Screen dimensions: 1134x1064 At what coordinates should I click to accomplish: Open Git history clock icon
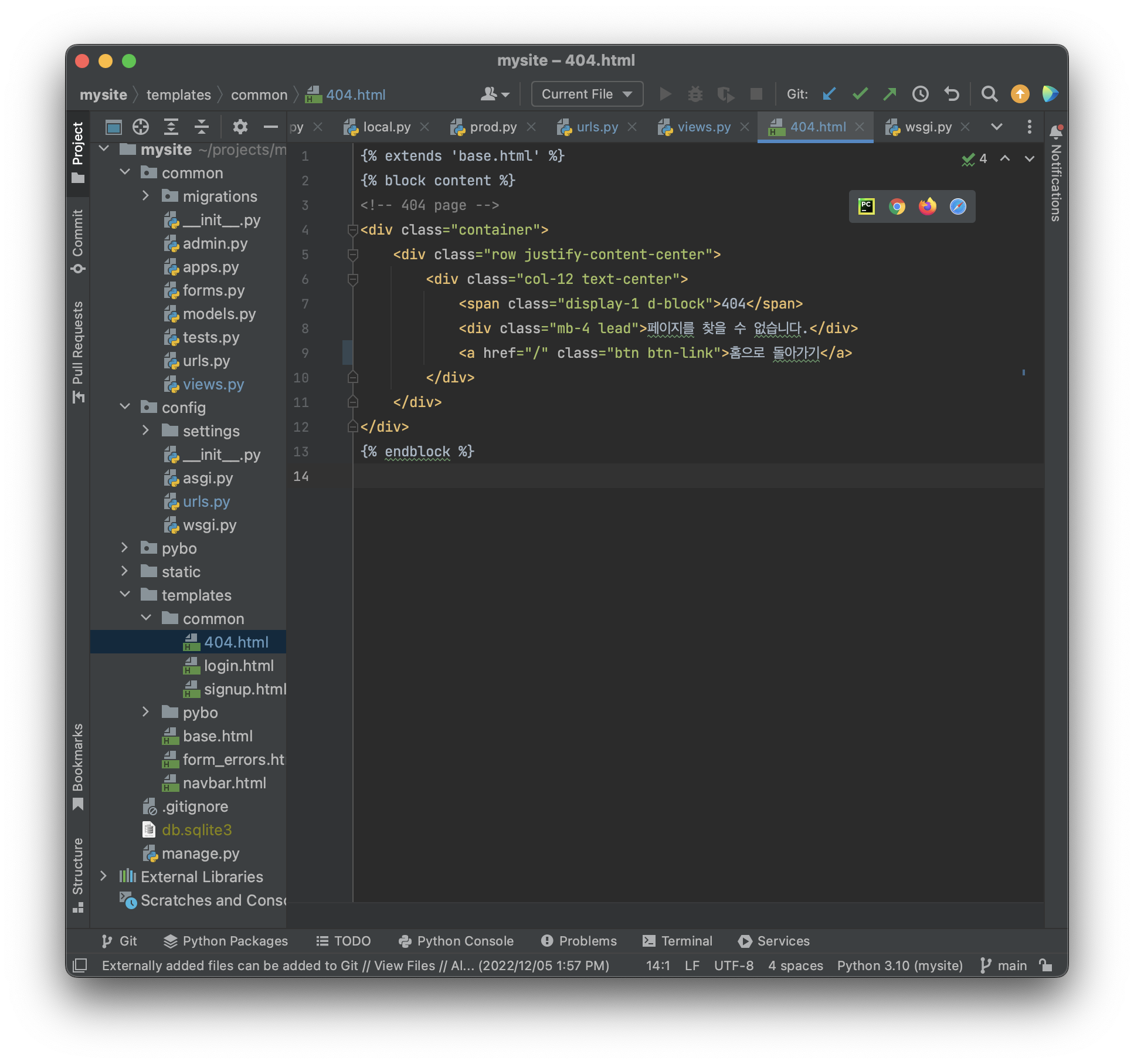point(920,94)
